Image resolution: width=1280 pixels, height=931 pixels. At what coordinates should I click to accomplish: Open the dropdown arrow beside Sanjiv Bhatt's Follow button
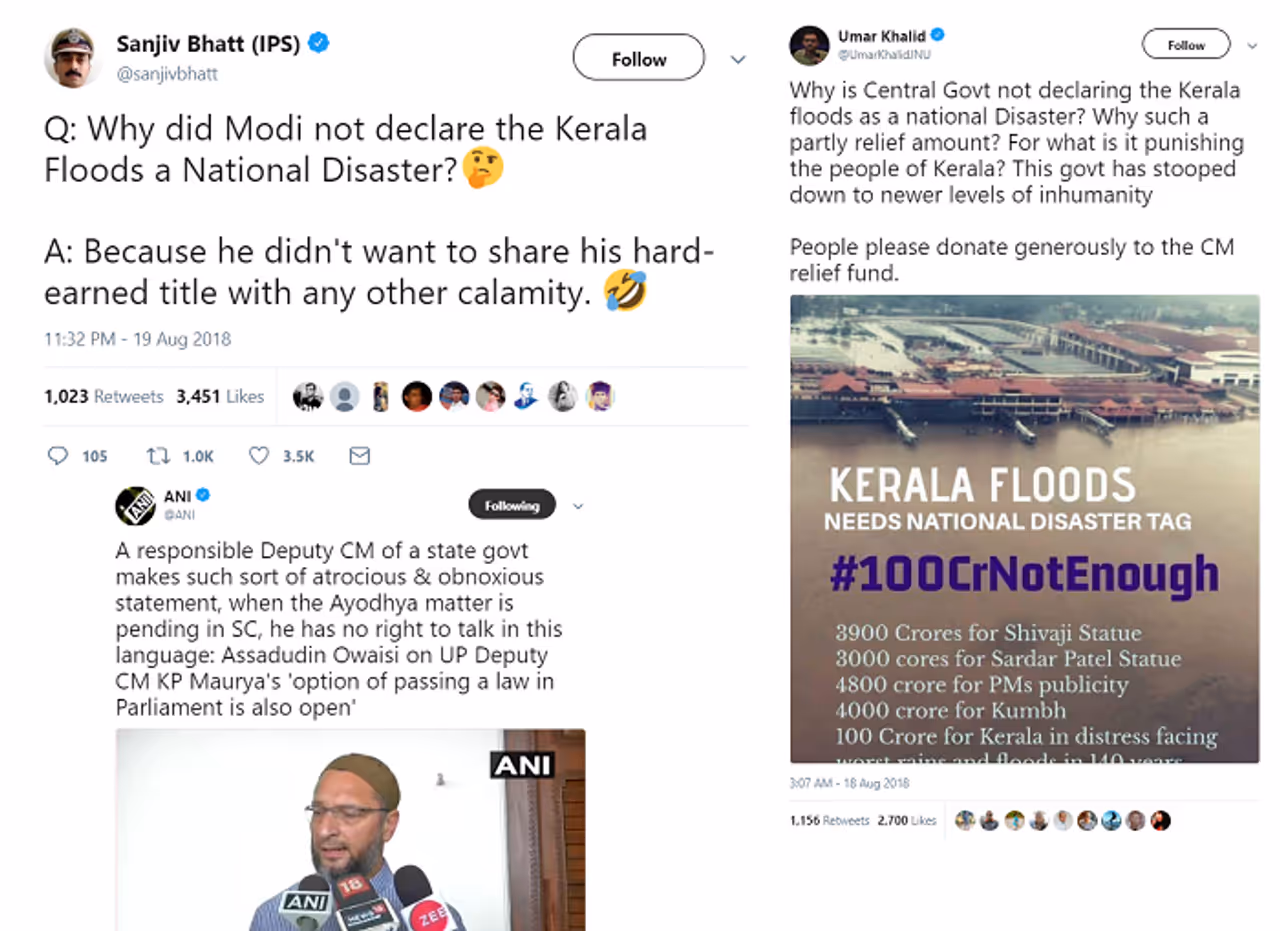point(738,60)
